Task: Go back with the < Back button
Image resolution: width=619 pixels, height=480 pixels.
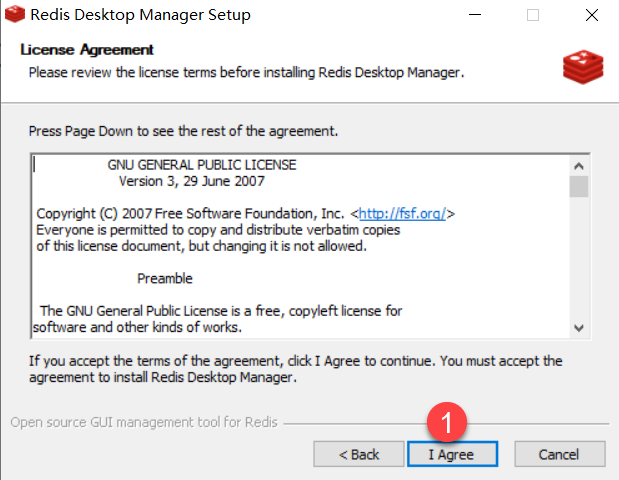Action: tap(359, 454)
